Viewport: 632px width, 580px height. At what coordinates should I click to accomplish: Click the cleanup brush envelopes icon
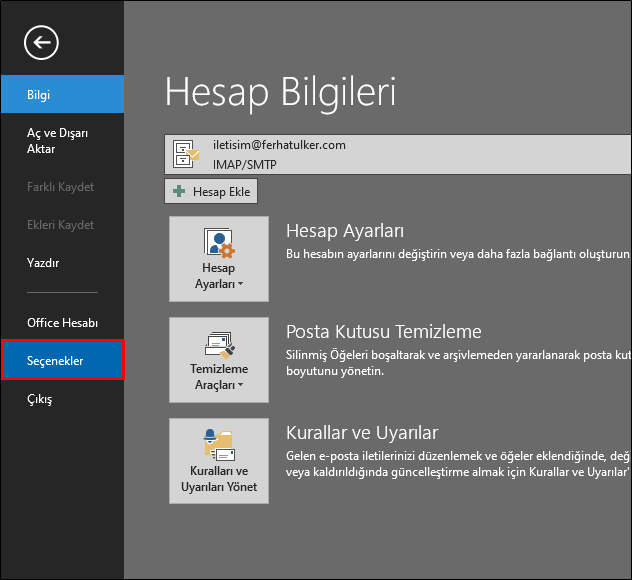click(x=220, y=345)
